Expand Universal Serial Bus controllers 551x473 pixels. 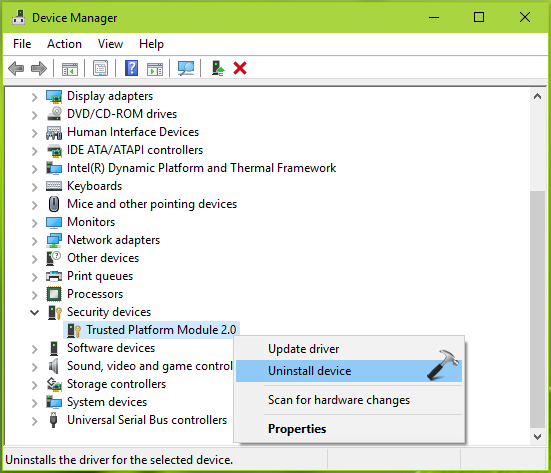(x=34, y=421)
